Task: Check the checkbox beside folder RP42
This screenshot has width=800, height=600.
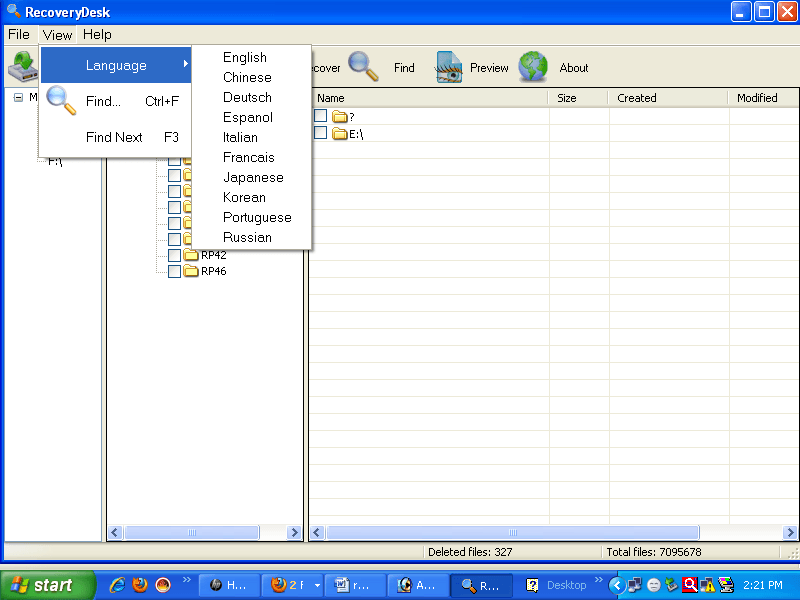Action: 175,255
